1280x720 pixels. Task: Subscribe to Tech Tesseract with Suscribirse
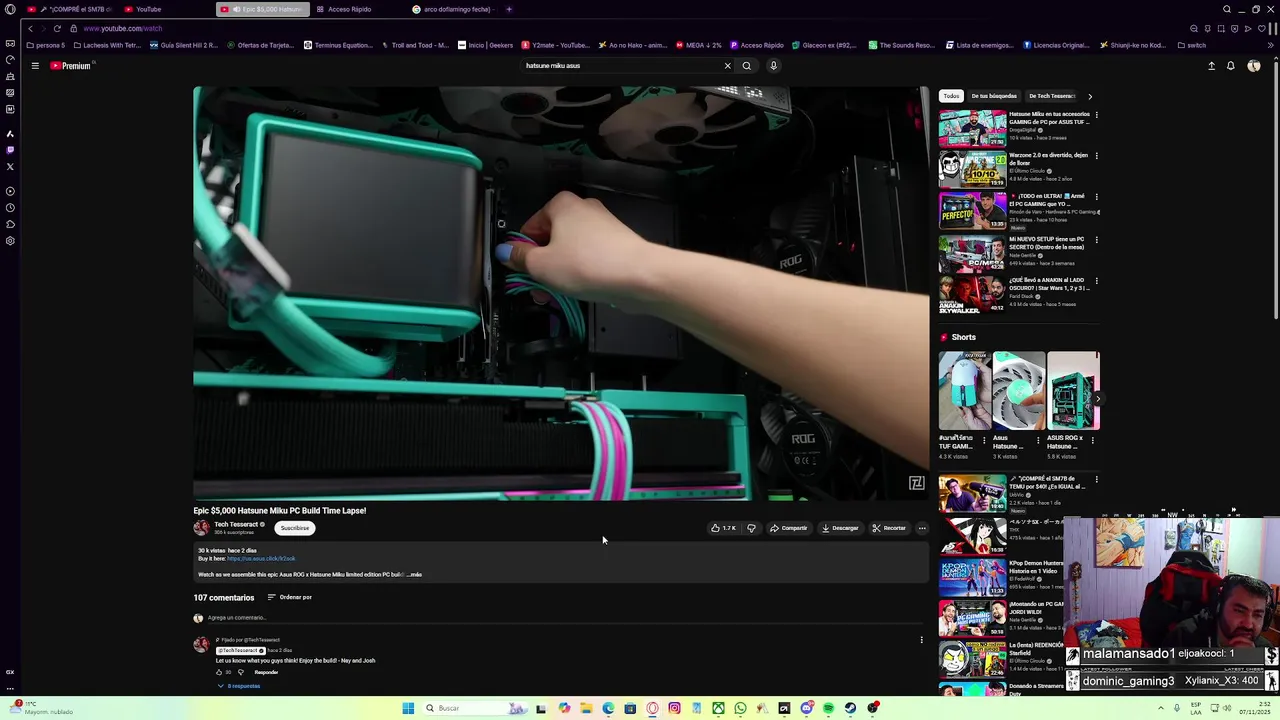[295, 528]
